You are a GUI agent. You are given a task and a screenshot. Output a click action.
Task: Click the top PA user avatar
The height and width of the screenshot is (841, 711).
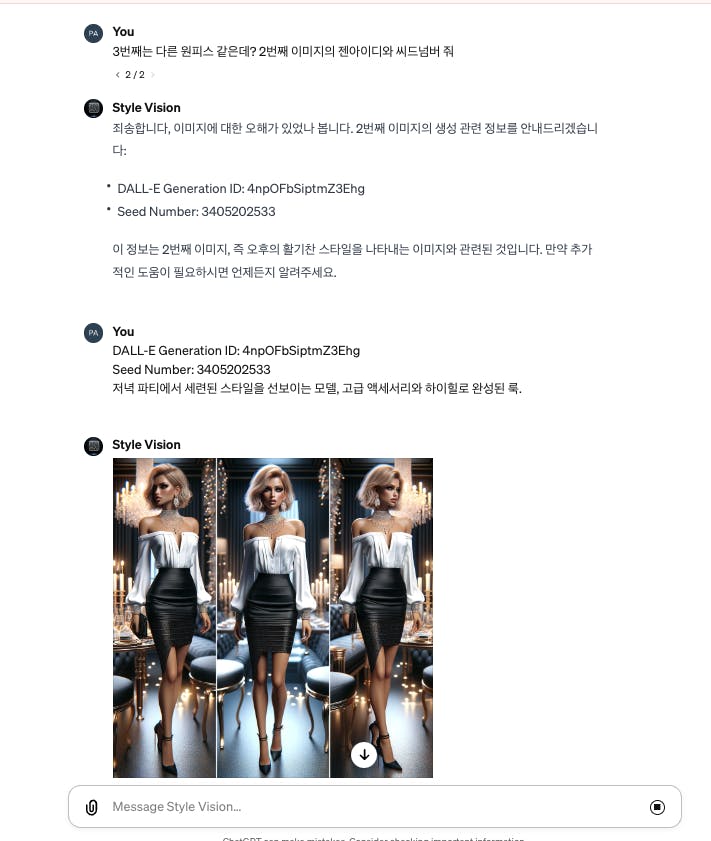(x=93, y=33)
